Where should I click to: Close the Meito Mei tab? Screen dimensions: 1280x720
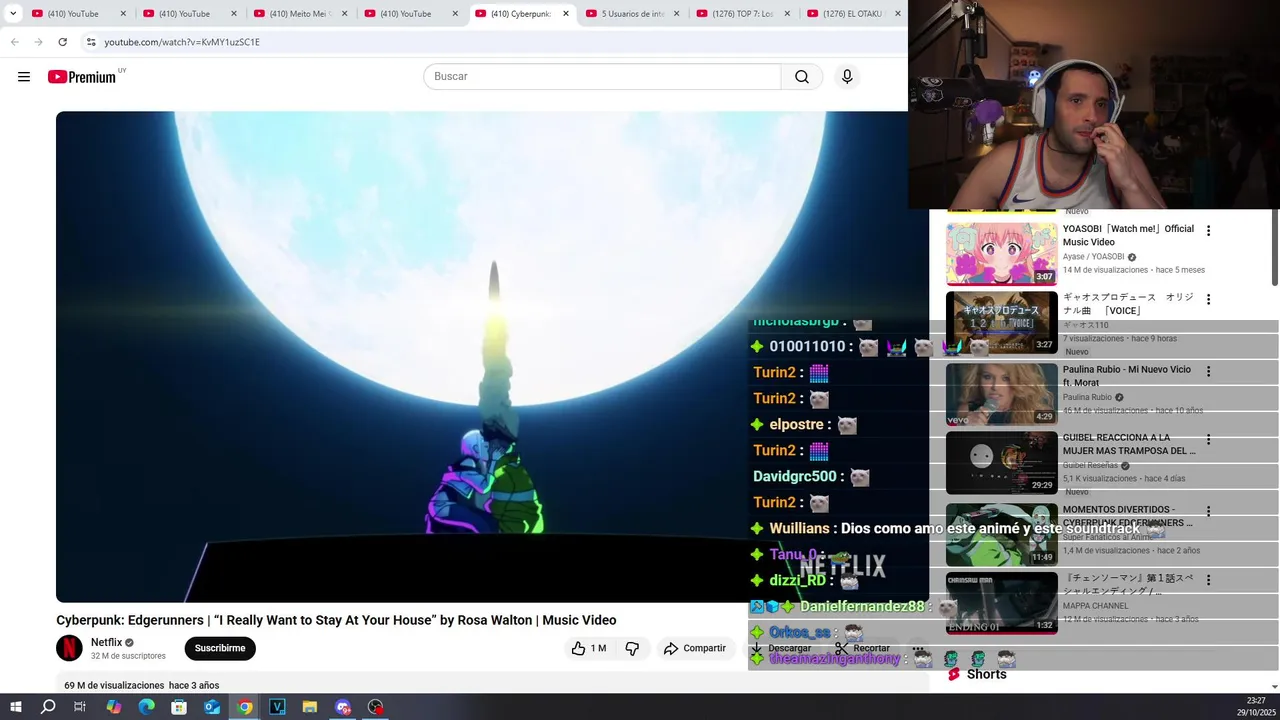coord(344,14)
